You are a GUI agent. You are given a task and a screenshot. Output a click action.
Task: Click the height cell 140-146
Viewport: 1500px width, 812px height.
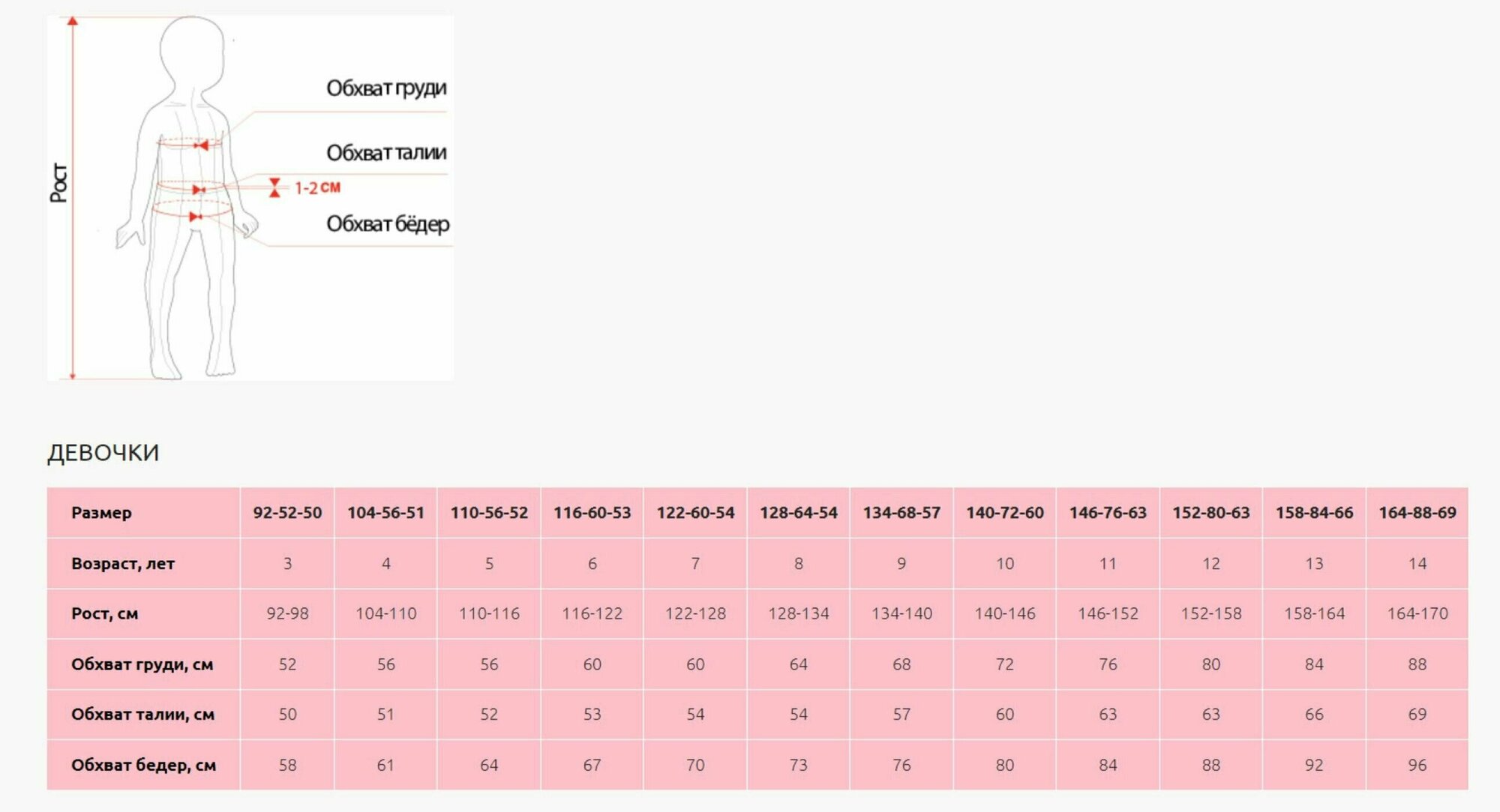click(1004, 613)
